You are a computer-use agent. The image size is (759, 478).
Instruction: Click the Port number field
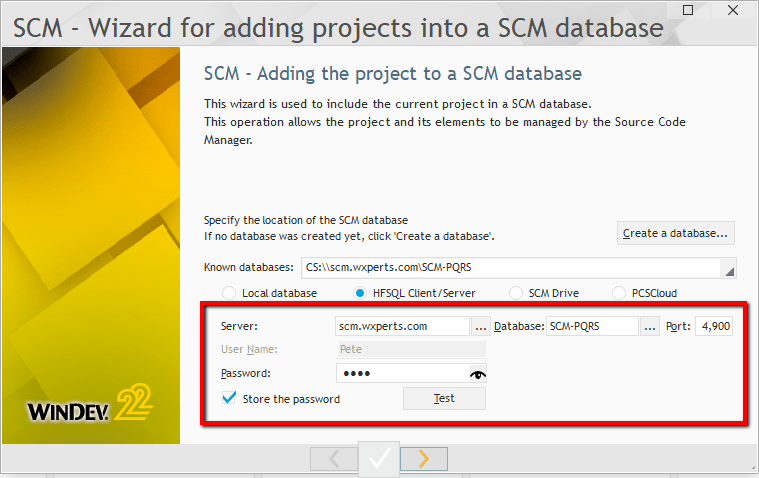pyautogui.click(x=714, y=326)
